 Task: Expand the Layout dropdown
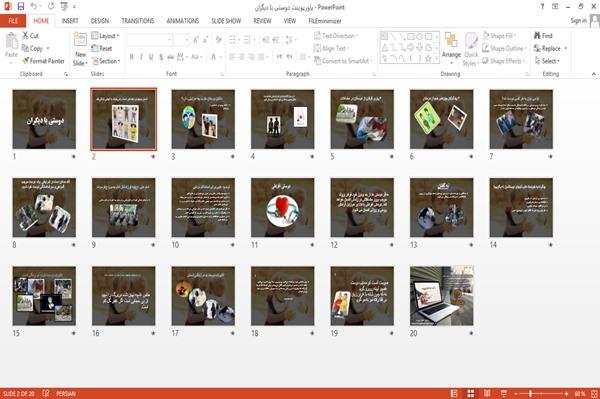pos(105,36)
